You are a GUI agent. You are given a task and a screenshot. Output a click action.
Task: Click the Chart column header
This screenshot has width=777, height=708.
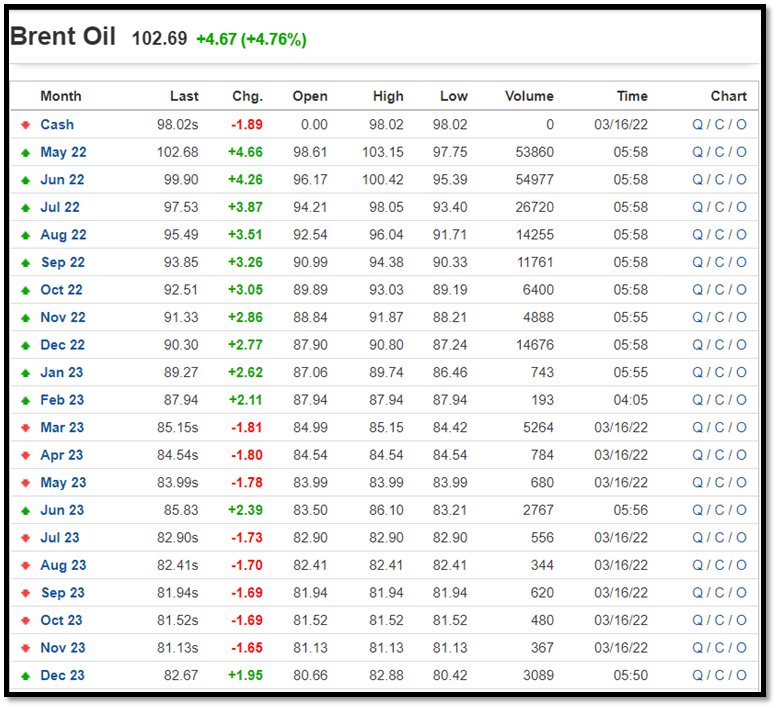[x=729, y=96]
